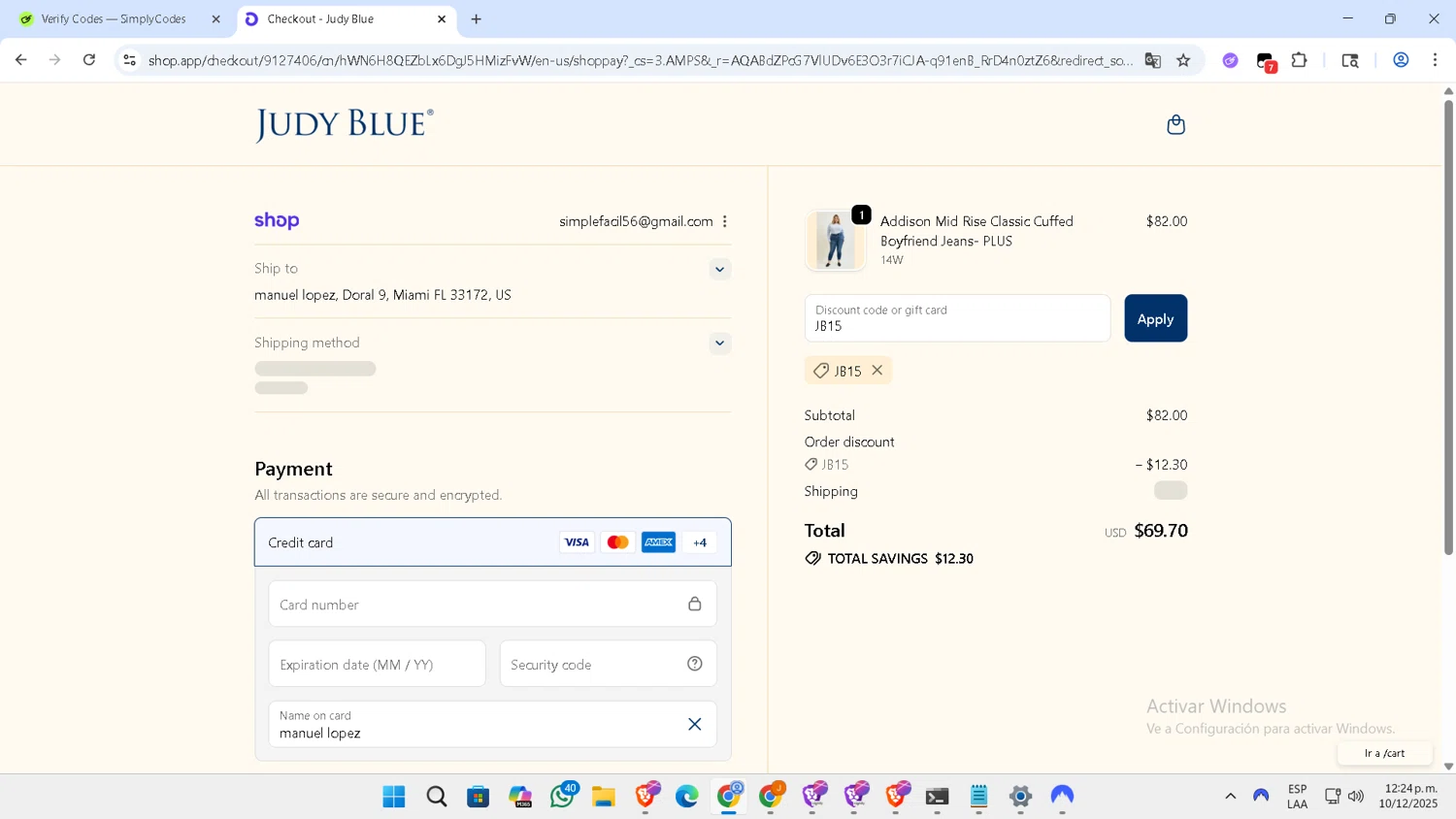This screenshot has height=819, width=1456.
Task: Expand the Ship to section
Action: pyautogui.click(x=719, y=270)
